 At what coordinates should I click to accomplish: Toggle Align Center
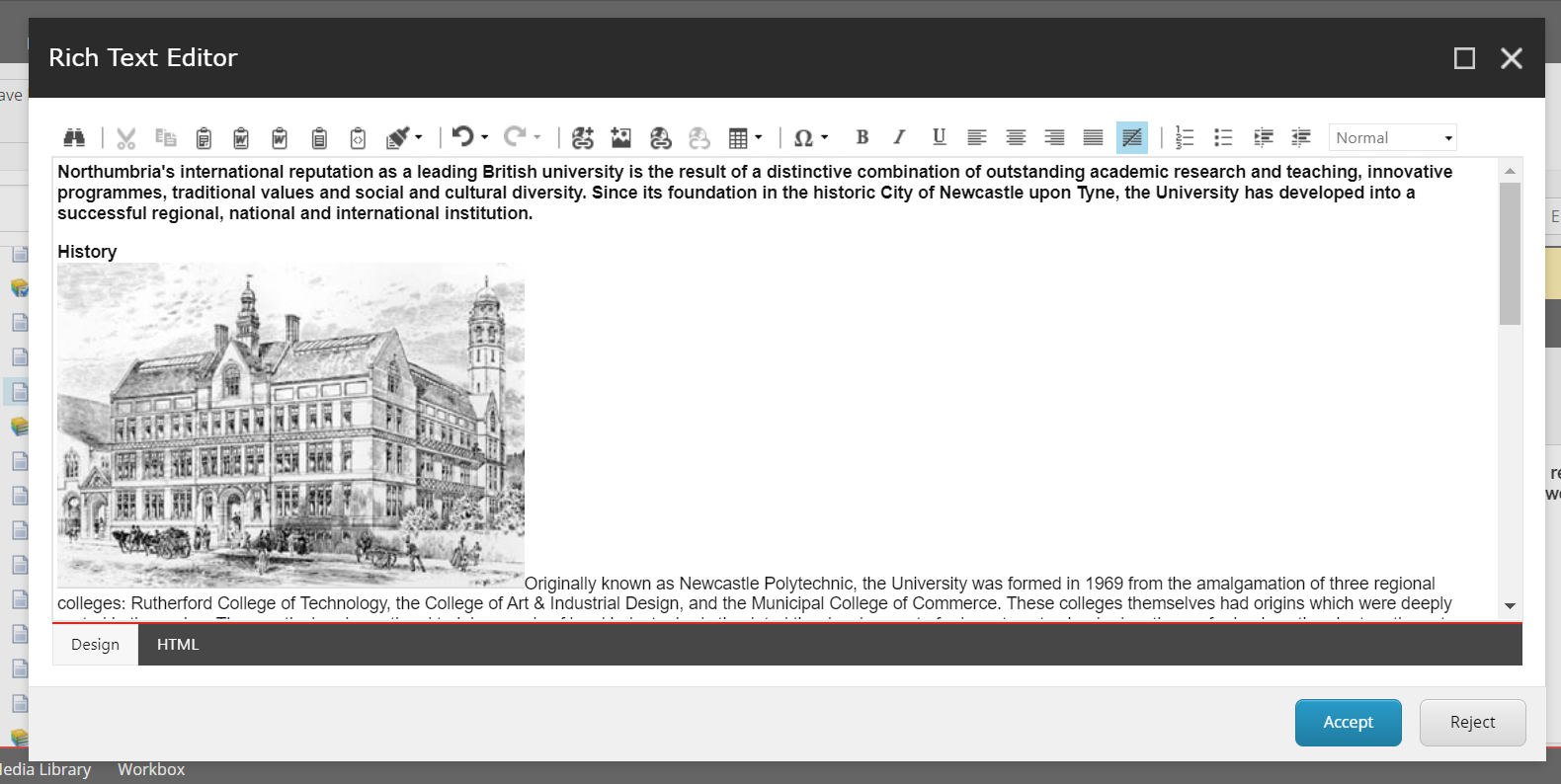coord(1016,137)
